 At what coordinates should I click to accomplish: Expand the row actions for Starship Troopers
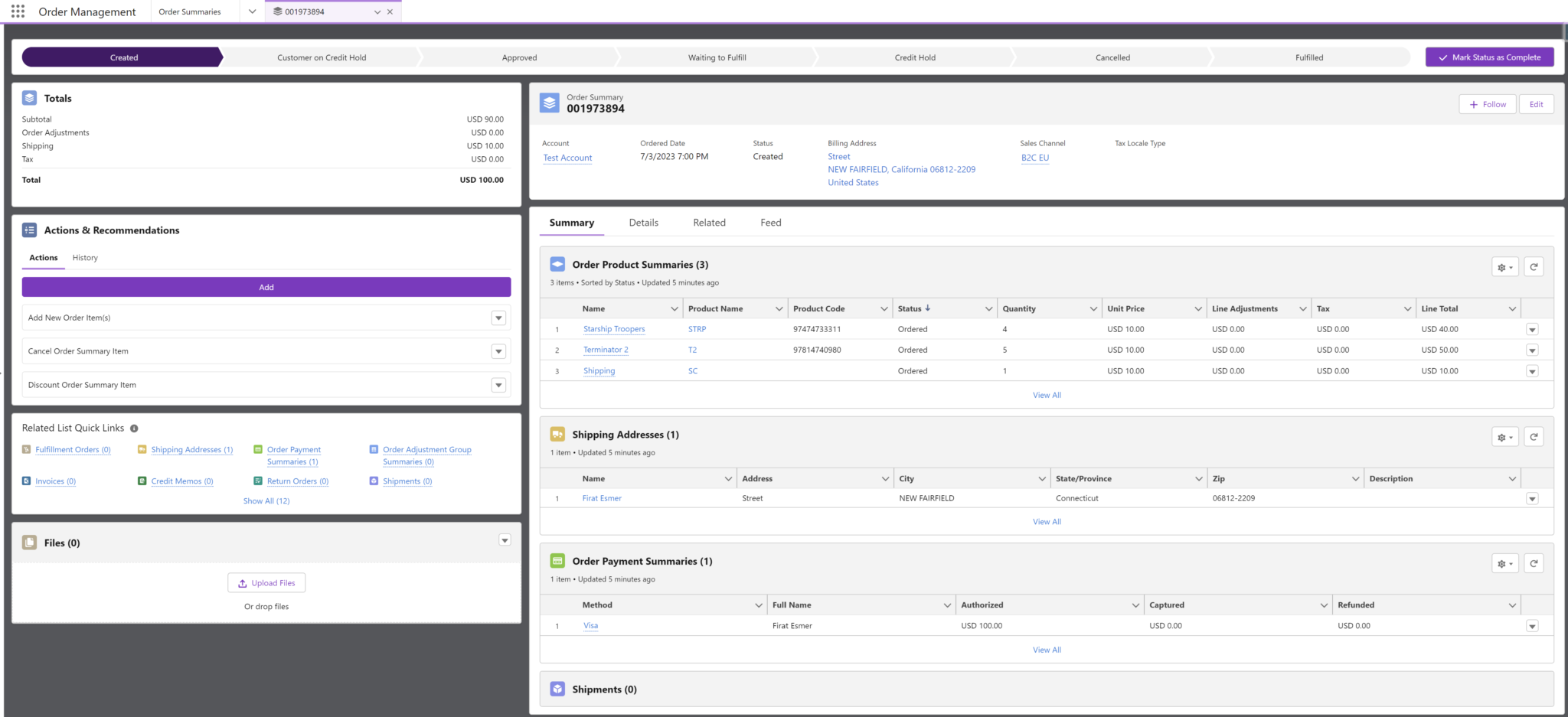click(x=1532, y=329)
